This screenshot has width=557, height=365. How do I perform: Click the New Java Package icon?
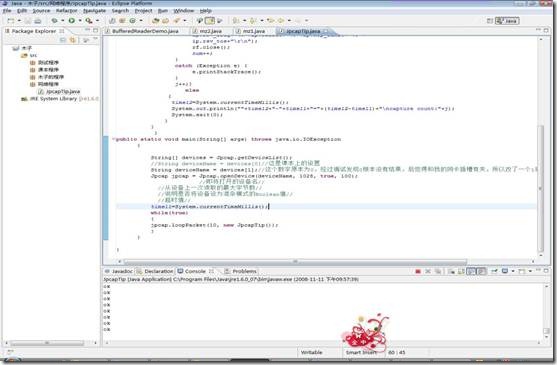122,21
